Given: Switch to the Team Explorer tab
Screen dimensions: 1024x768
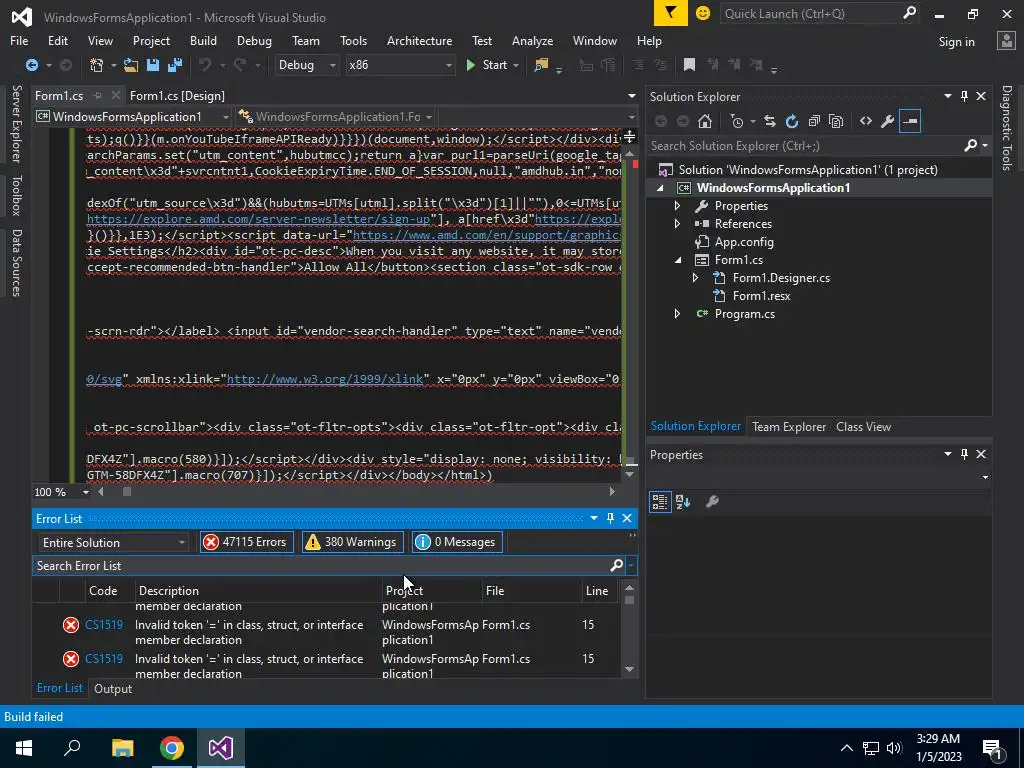Looking at the screenshot, I should pos(789,426).
